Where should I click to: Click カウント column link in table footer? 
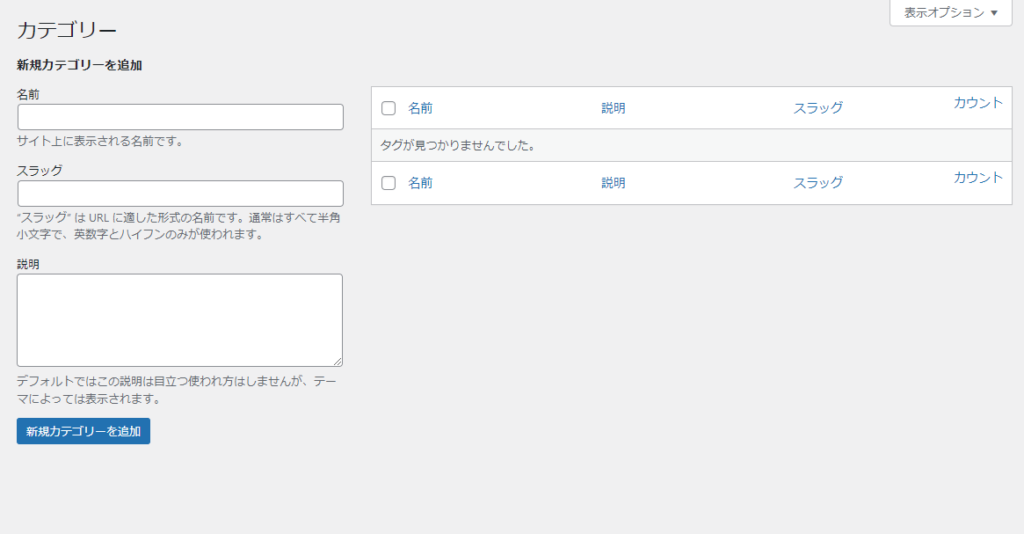[x=977, y=178]
